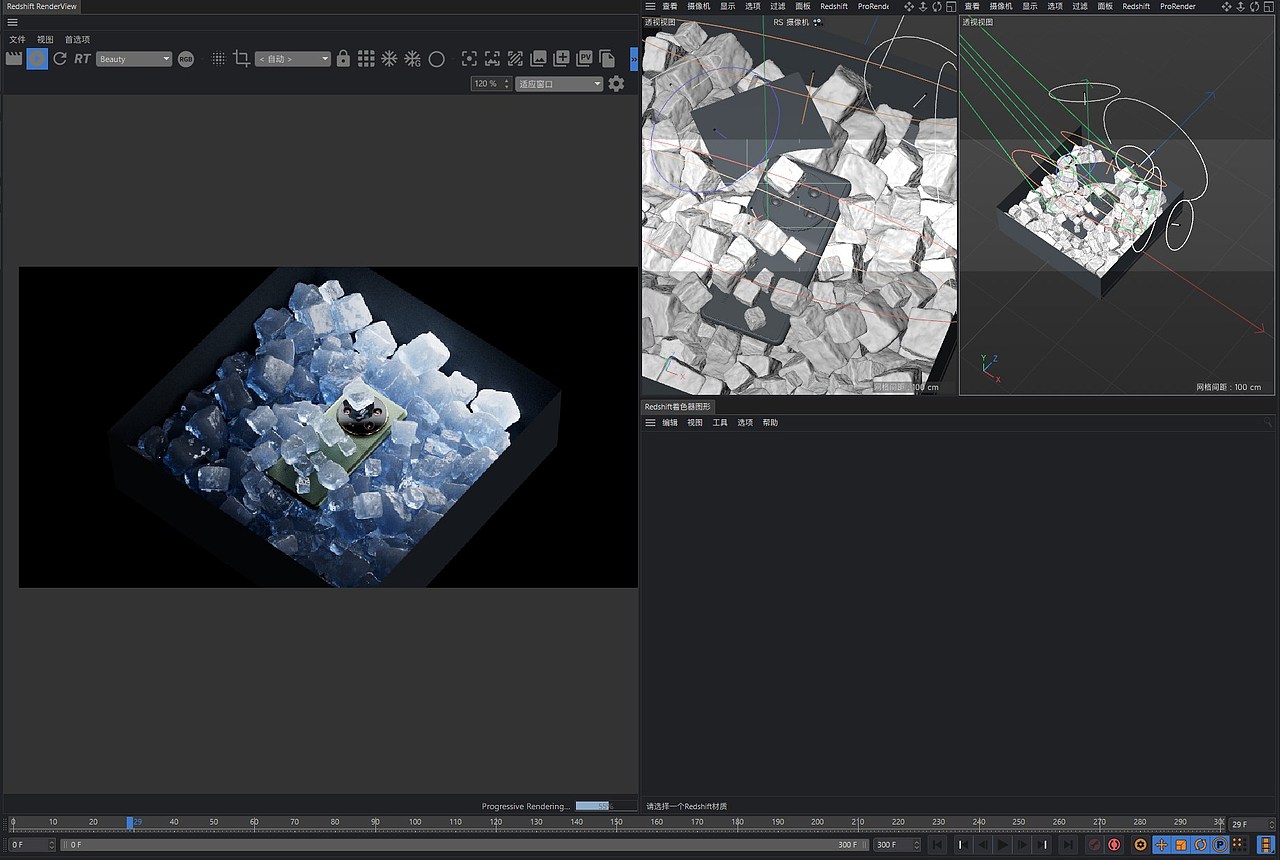Select the Redshift RenderView tab
The image size is (1280, 860).
[x=41, y=6]
